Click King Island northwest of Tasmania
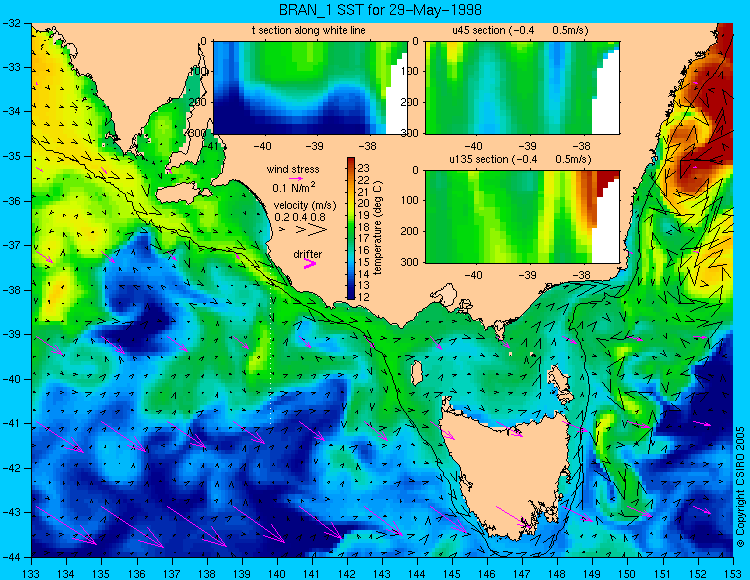 tap(417, 372)
